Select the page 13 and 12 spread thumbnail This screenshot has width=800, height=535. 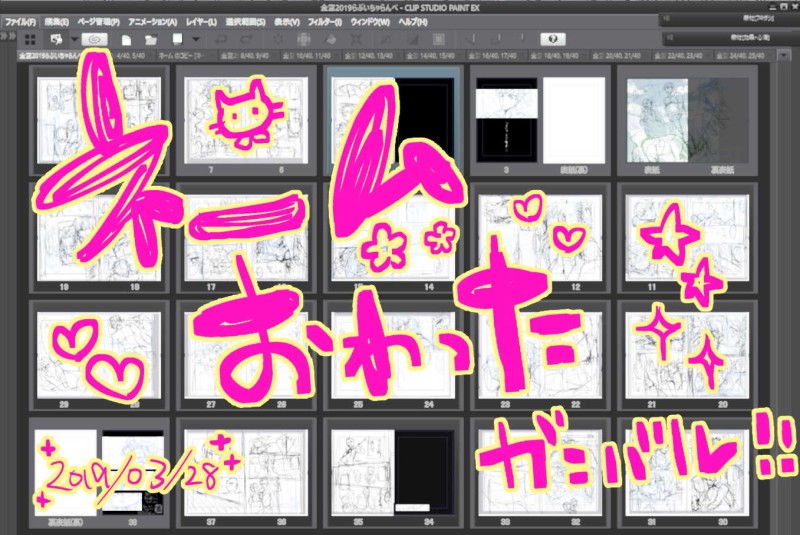coord(540,238)
